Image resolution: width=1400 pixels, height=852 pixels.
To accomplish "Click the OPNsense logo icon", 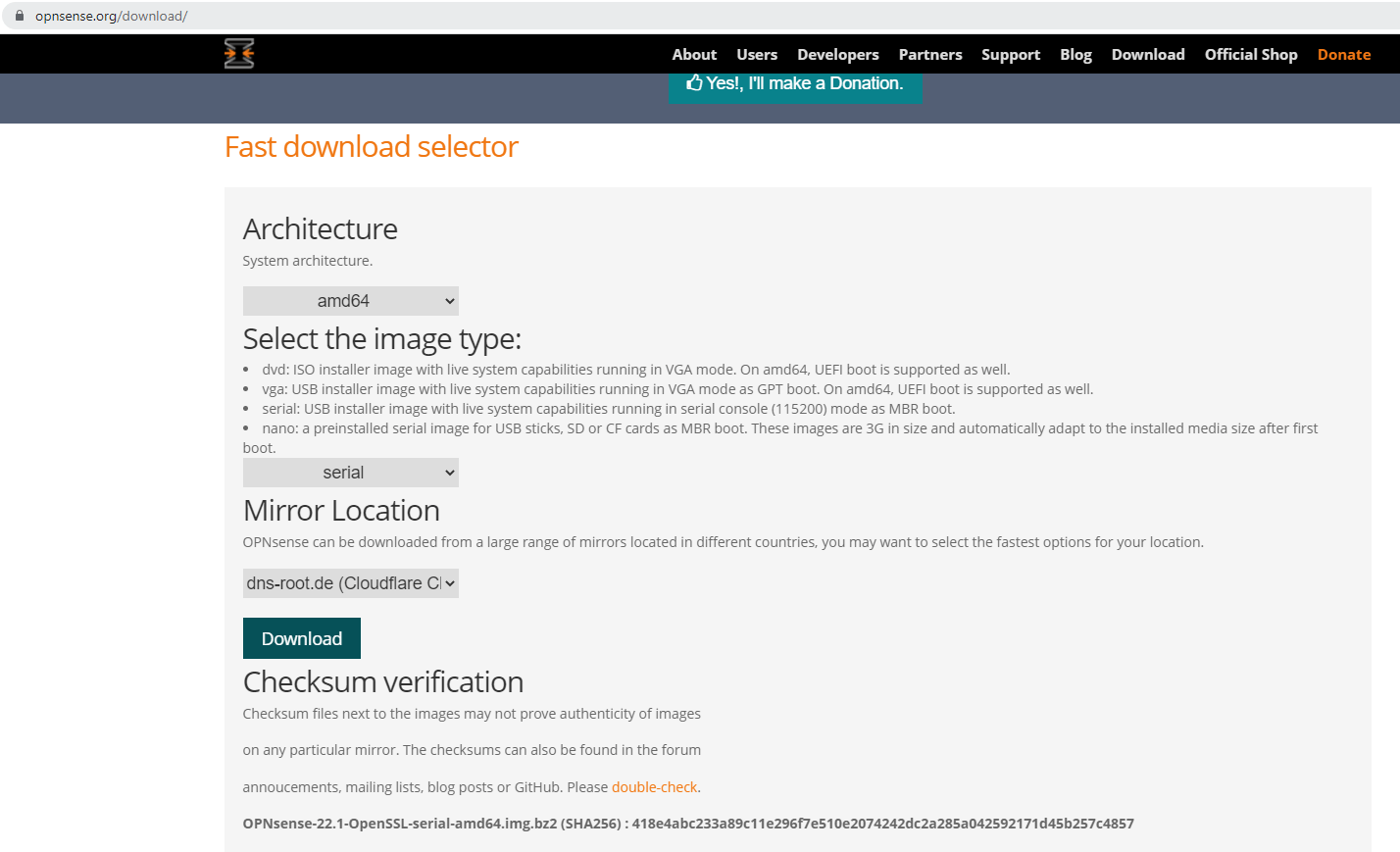I will 239,54.
